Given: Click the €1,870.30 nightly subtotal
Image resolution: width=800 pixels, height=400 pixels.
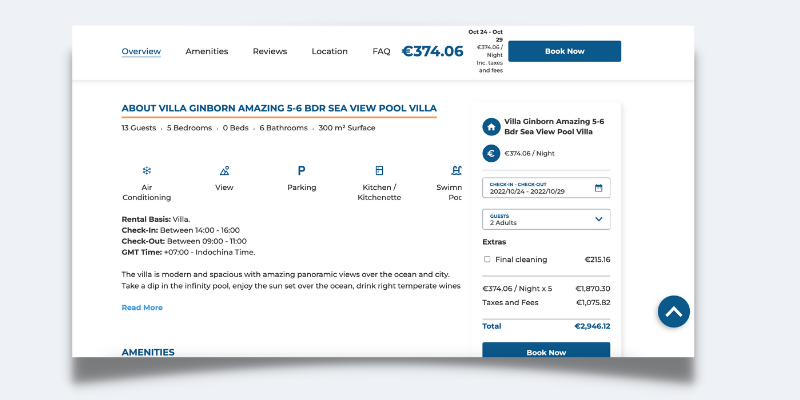Looking at the screenshot, I should (x=593, y=289).
